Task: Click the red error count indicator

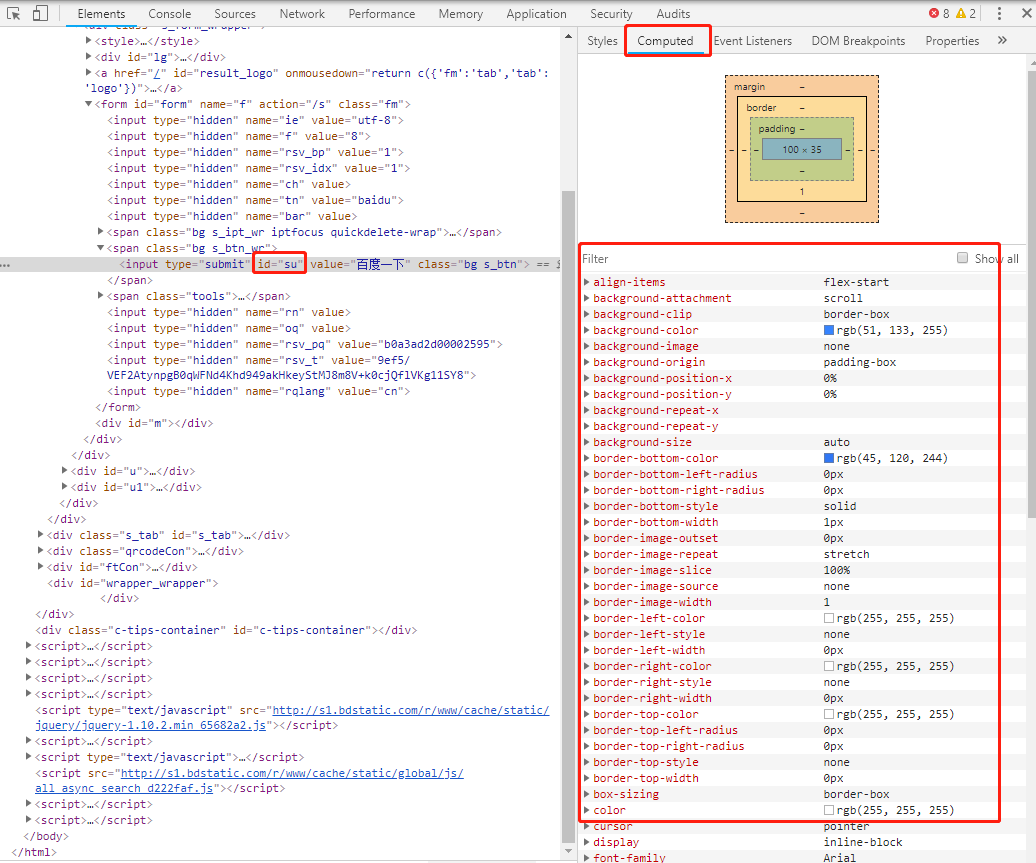Action: click(939, 13)
